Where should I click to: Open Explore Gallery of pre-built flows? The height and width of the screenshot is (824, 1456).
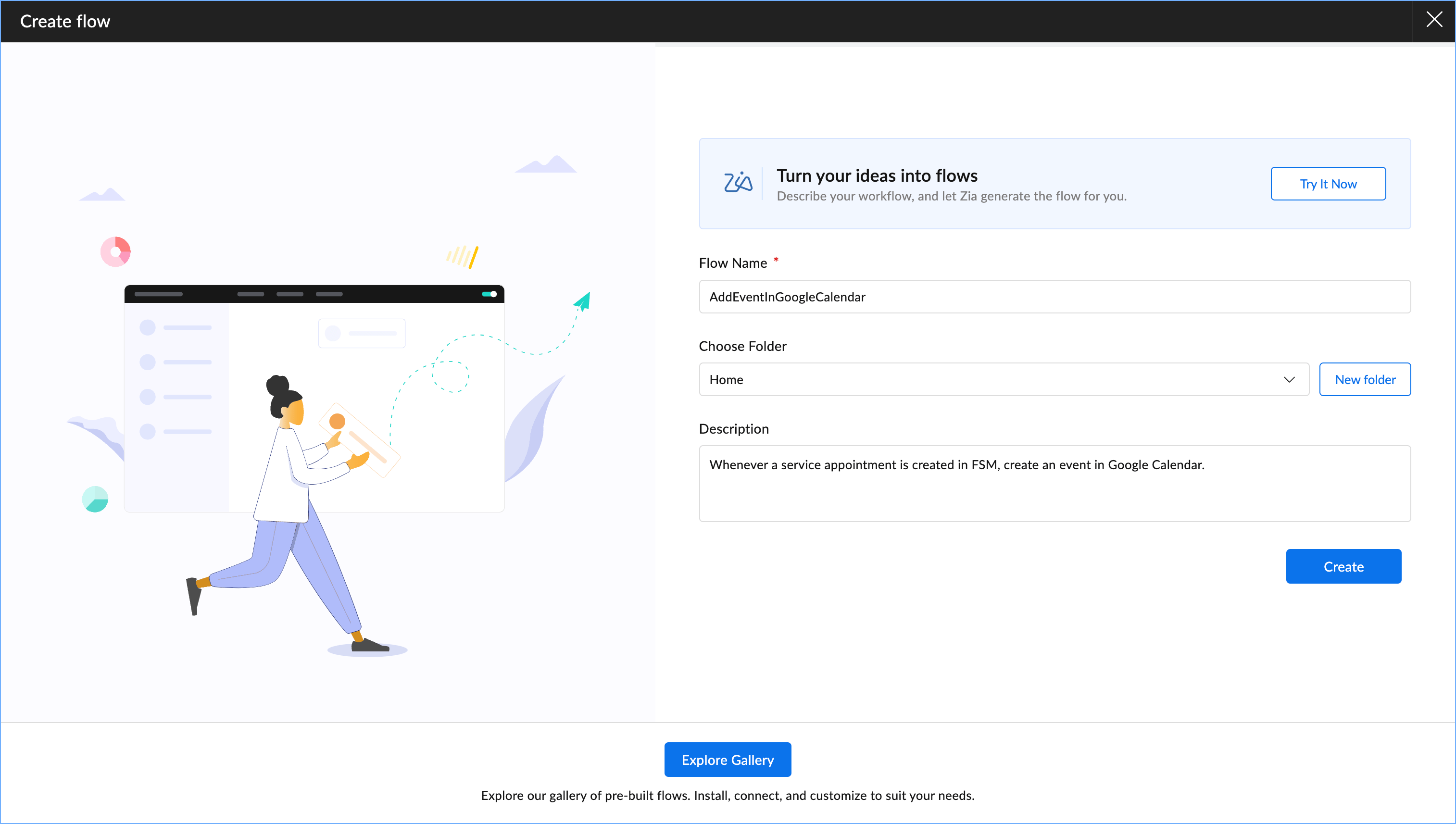pyautogui.click(x=727, y=760)
